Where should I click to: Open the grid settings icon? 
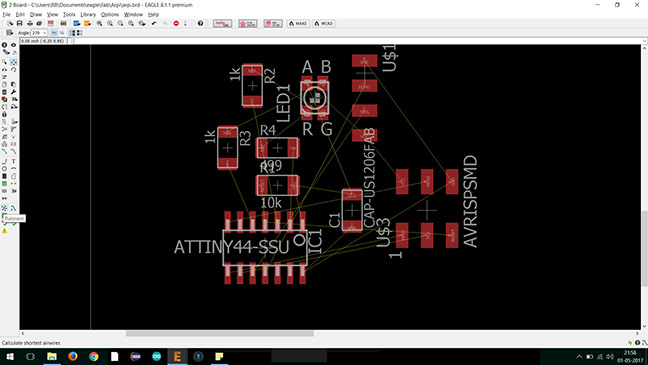(x=10, y=33)
